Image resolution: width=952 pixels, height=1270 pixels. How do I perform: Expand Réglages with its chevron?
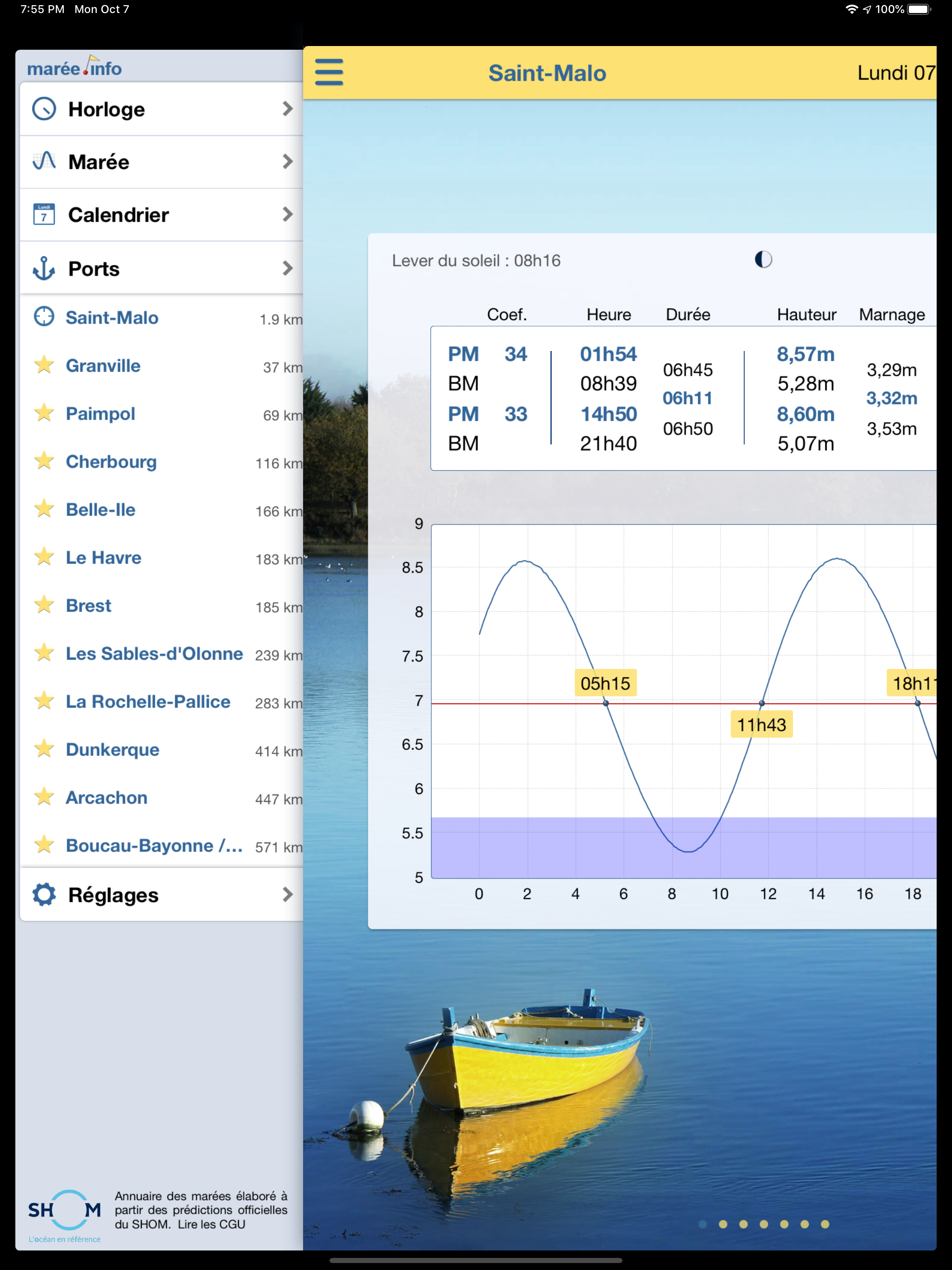288,894
